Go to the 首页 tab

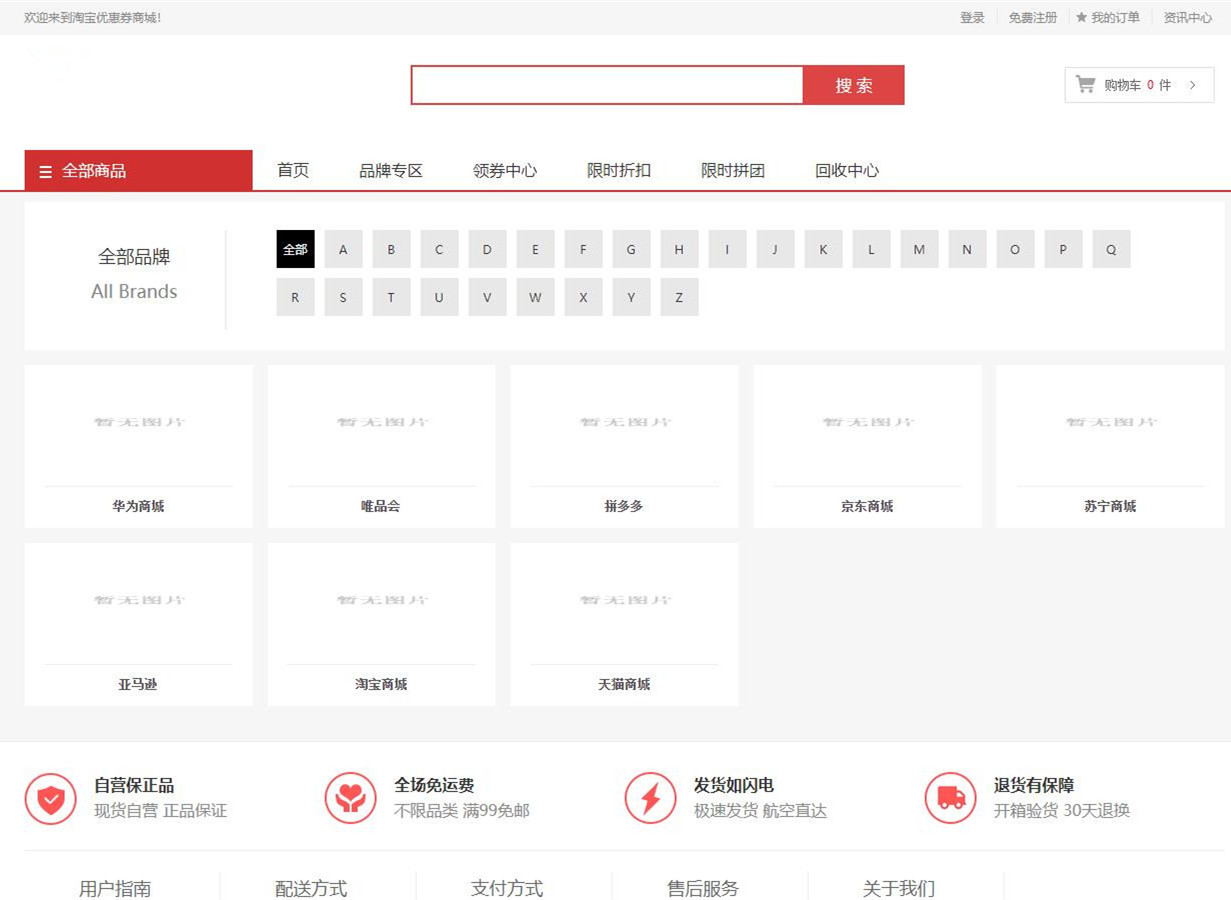[293, 170]
